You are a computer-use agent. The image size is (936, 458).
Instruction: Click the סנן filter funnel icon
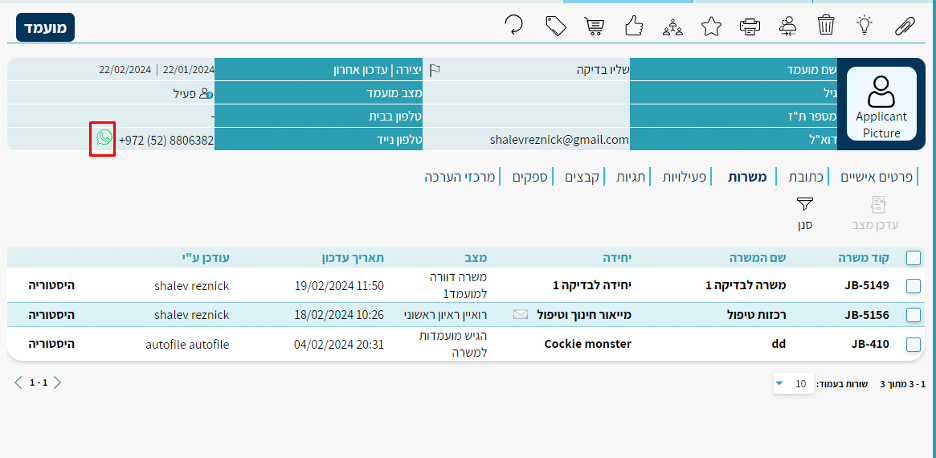[x=805, y=204]
